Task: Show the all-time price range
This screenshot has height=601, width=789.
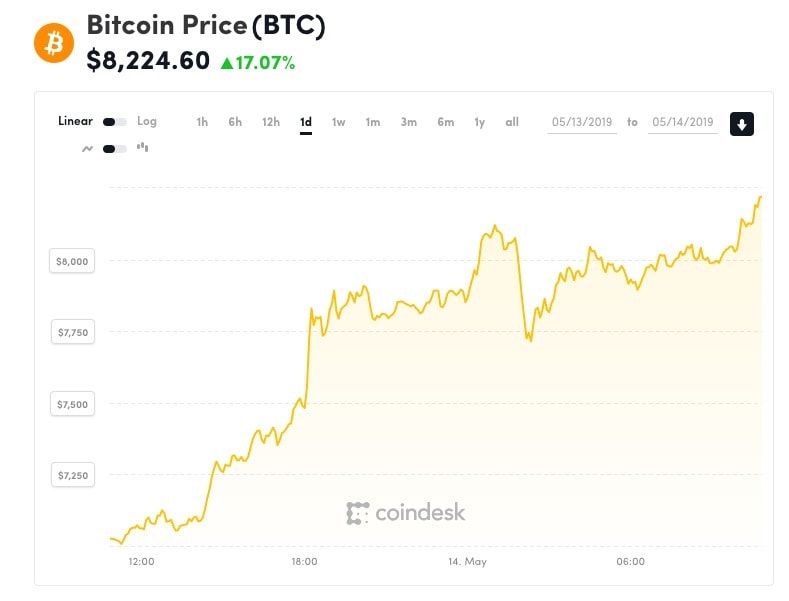Action: pos(512,122)
